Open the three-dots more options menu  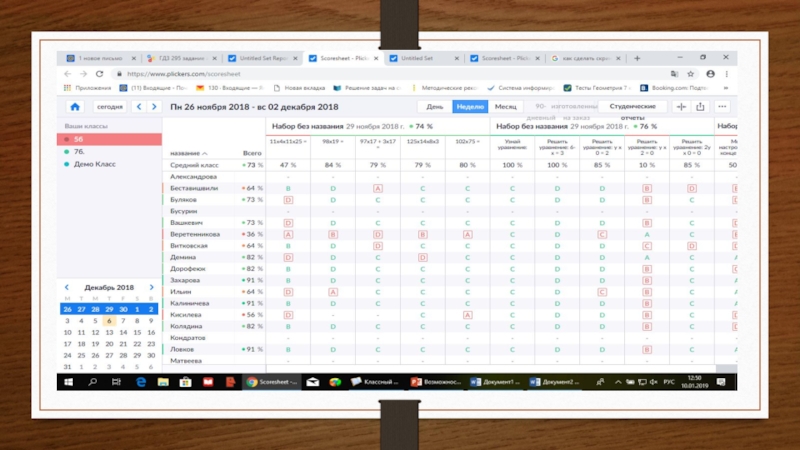722,107
